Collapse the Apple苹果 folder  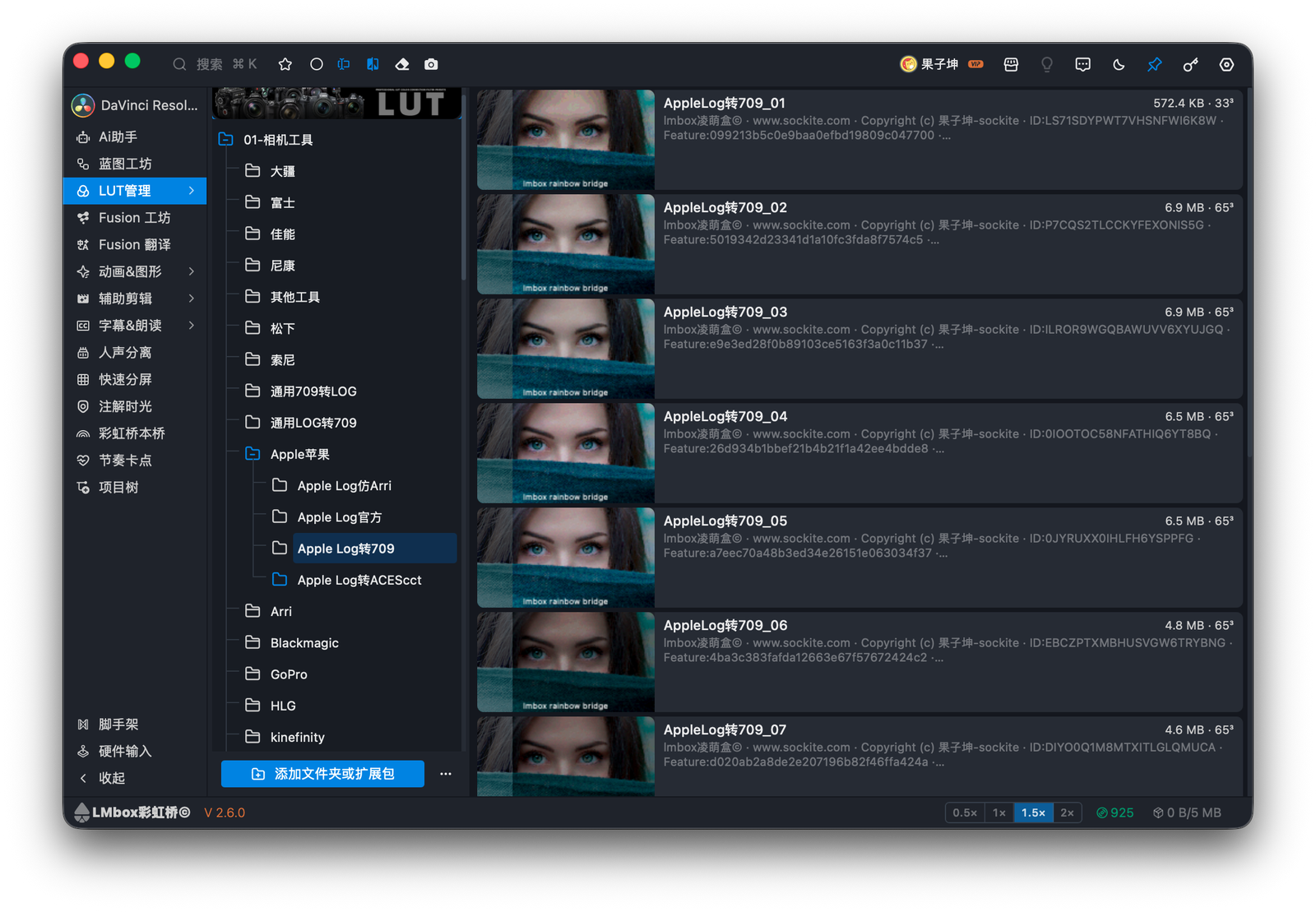pyautogui.click(x=253, y=454)
